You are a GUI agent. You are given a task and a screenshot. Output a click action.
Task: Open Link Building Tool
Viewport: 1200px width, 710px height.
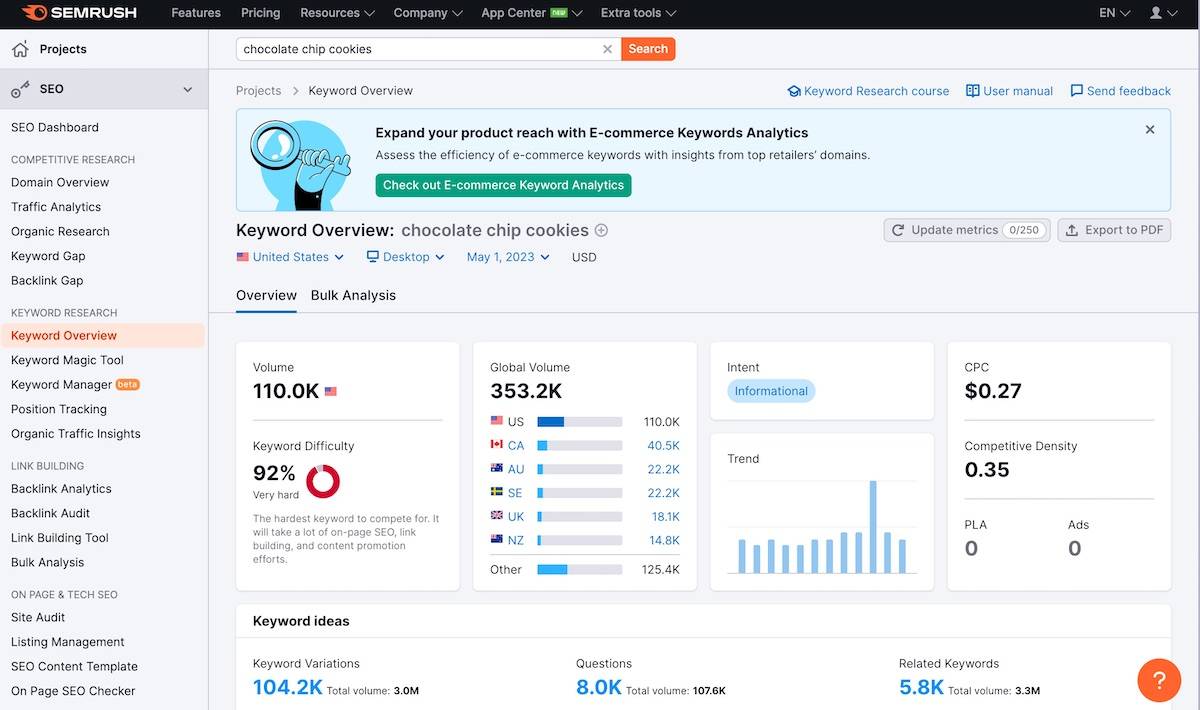[x=60, y=538]
